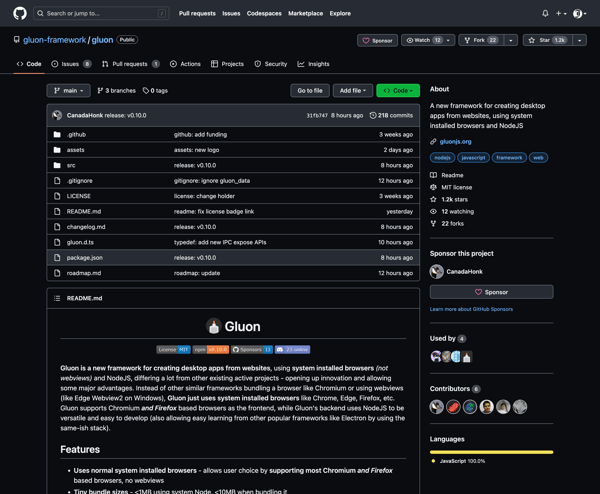This screenshot has height=494, width=600.
Task: View the 0 tags link
Action: point(155,91)
